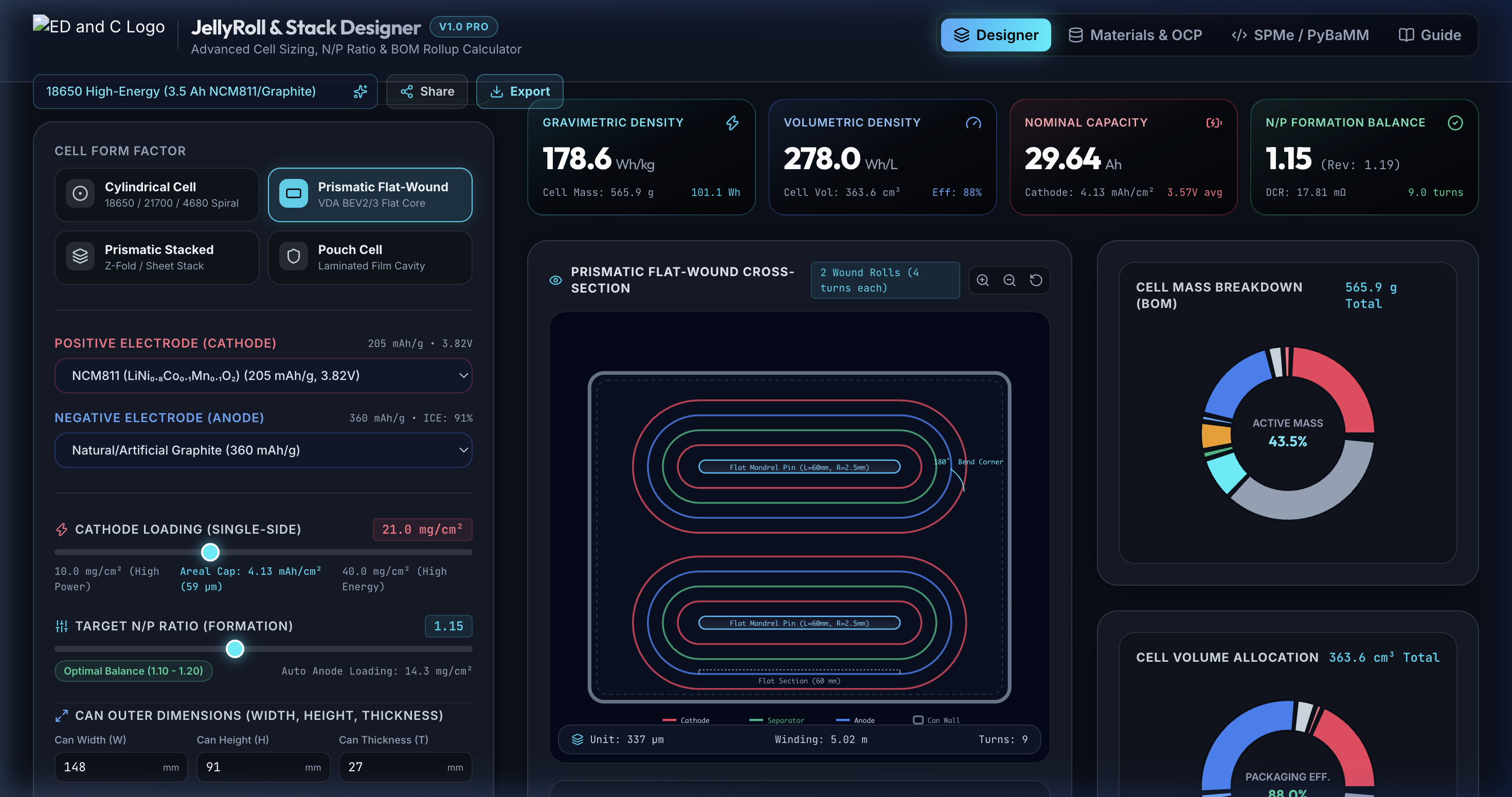Click the Pouch Cell shield icon
This screenshot has height=797, width=1512.
294,257
